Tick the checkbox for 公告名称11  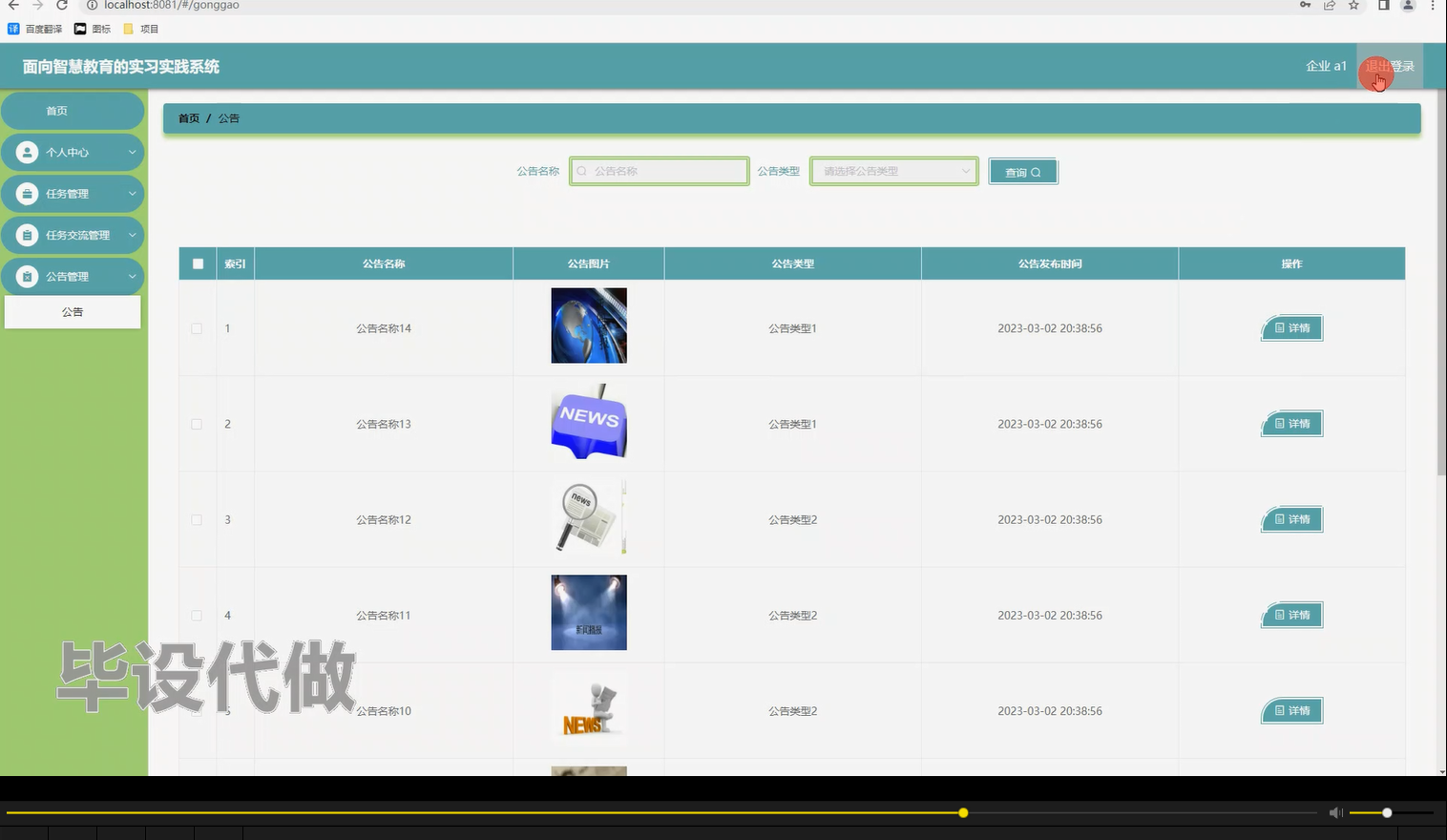click(197, 616)
